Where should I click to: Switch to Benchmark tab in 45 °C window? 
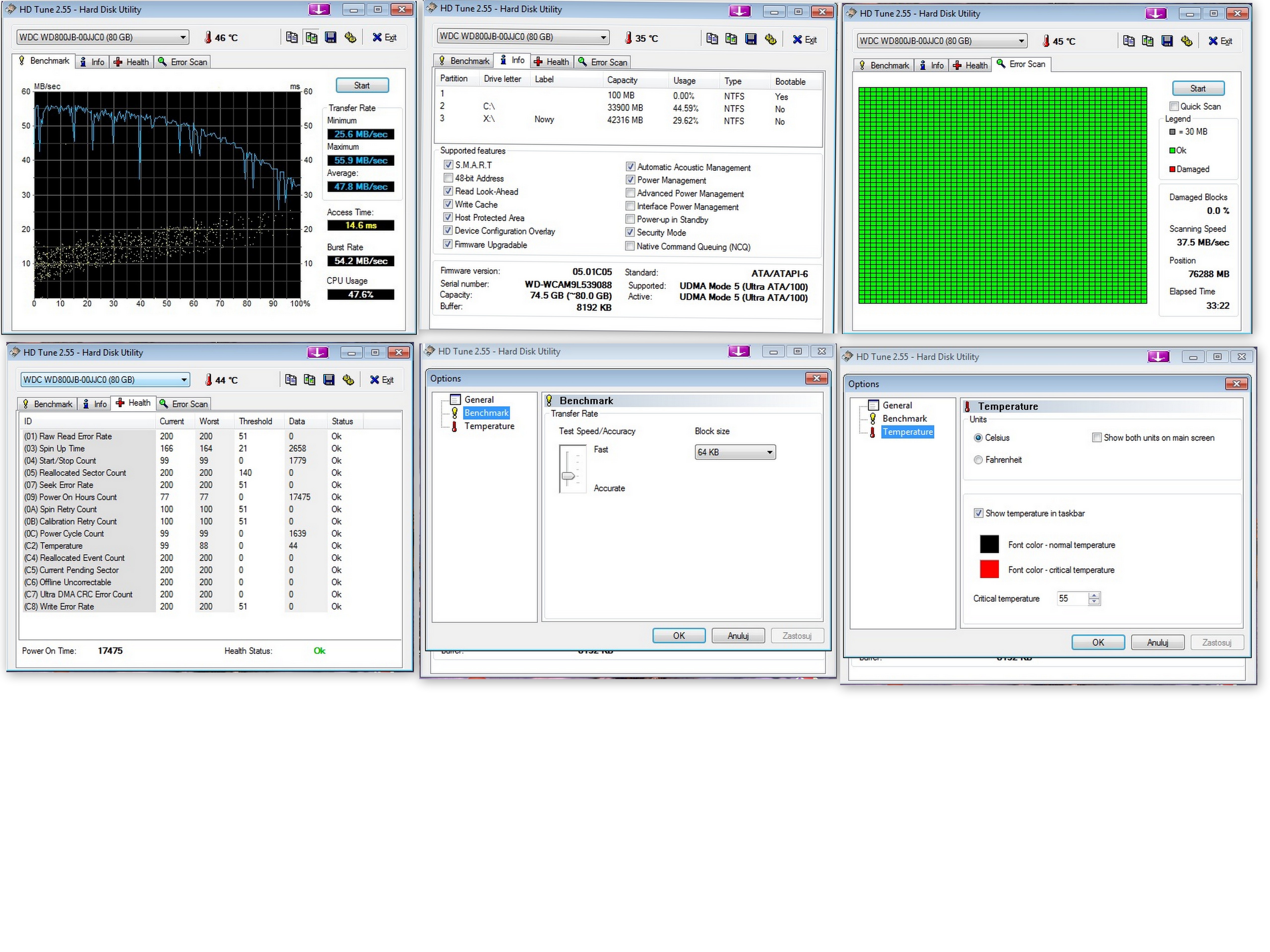[x=884, y=65]
